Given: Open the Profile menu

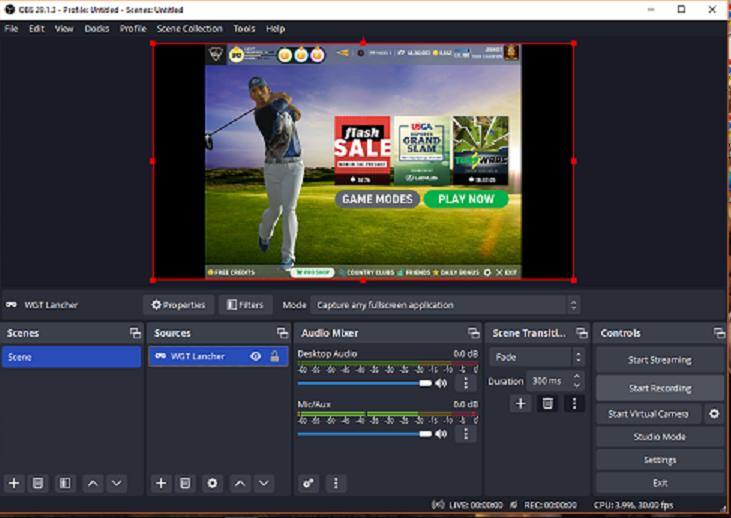Looking at the screenshot, I should click(x=133, y=29).
